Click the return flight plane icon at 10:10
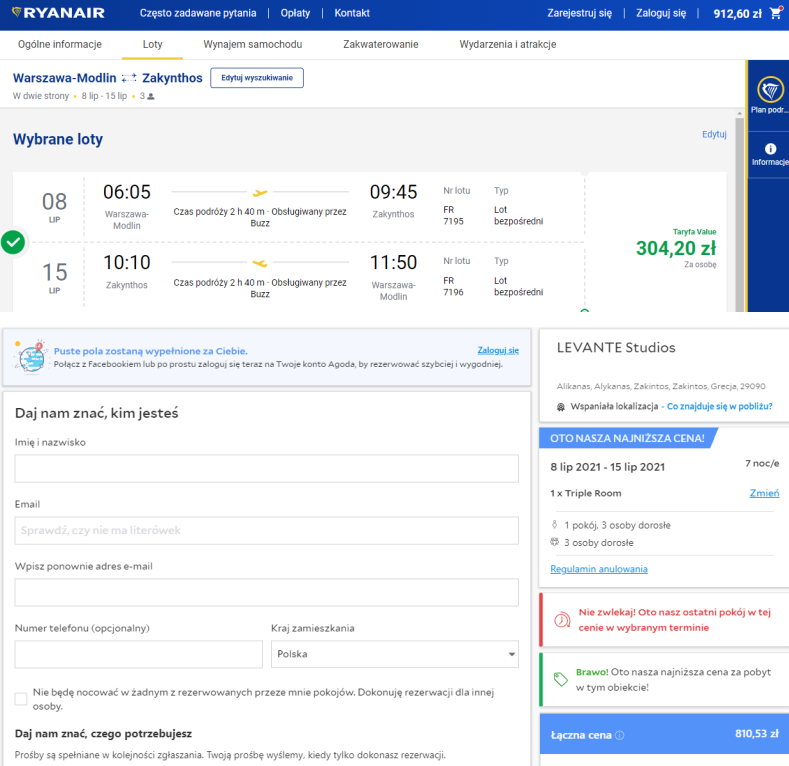The width and height of the screenshot is (789, 766). (260, 263)
